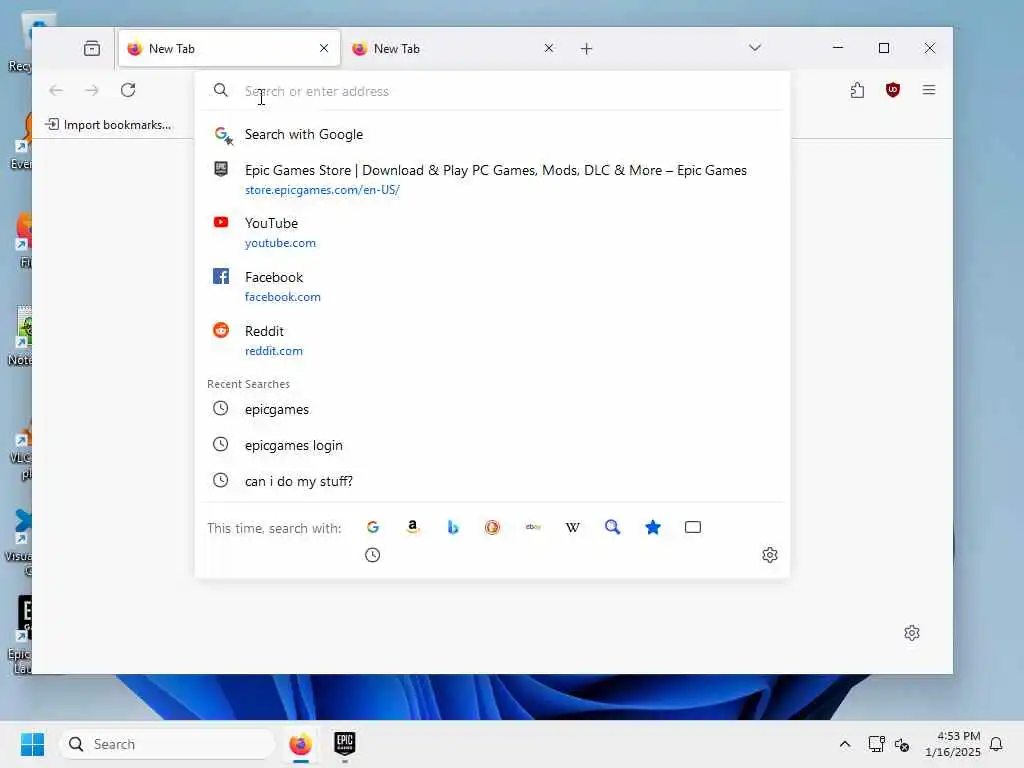Close the second New Tab
Viewport: 1024px width, 768px height.
(x=549, y=48)
